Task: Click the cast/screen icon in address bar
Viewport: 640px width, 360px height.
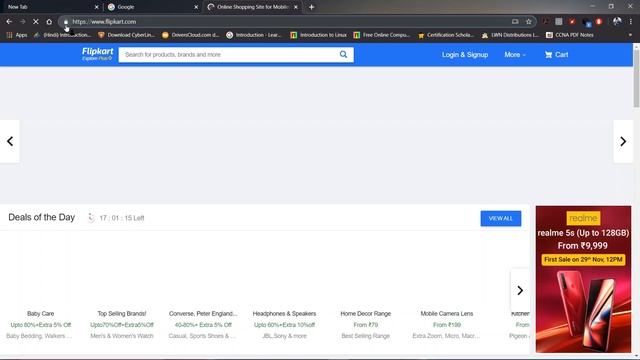Action: click(515, 22)
